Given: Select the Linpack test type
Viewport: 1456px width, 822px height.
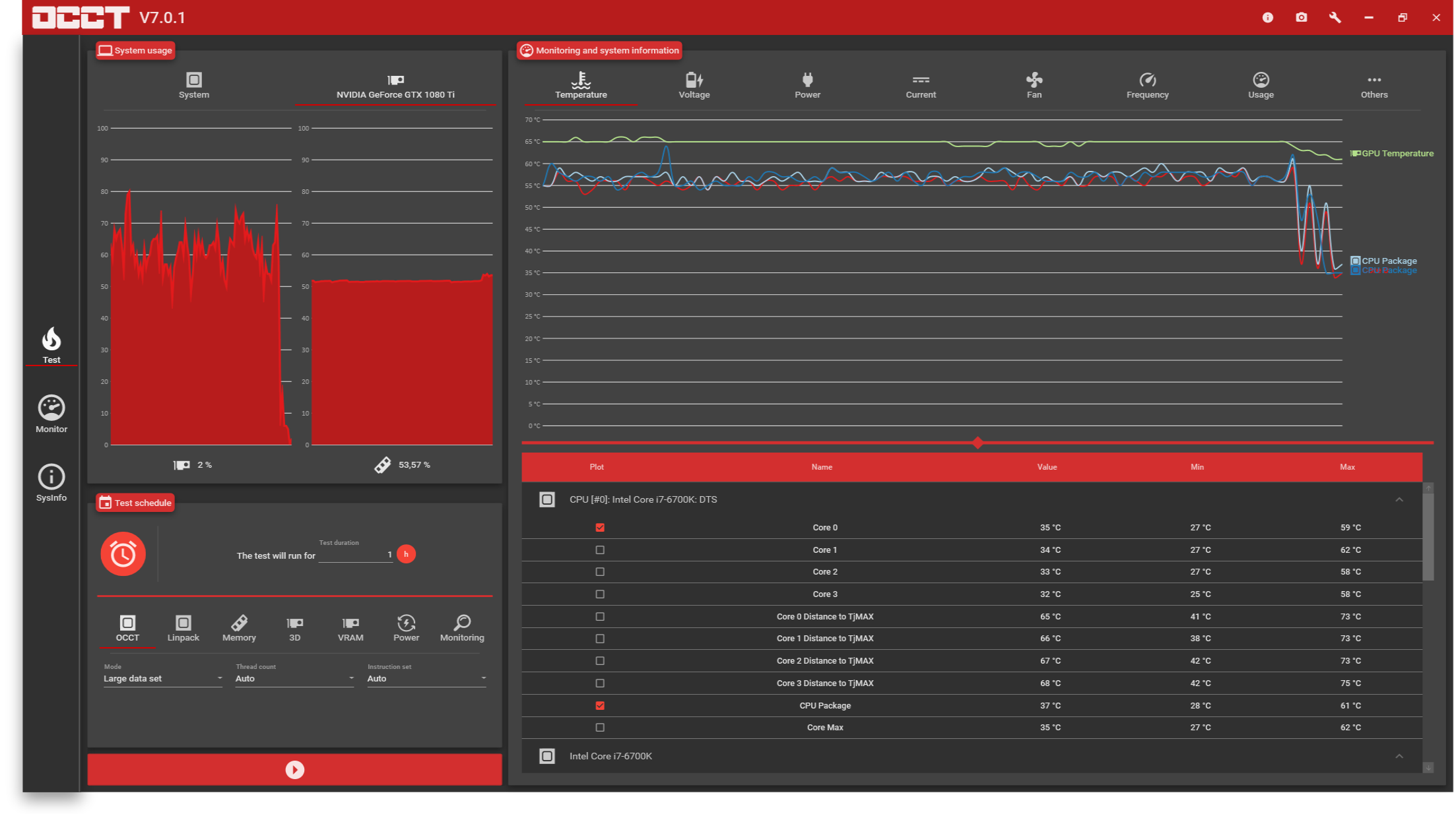Looking at the screenshot, I should point(183,628).
